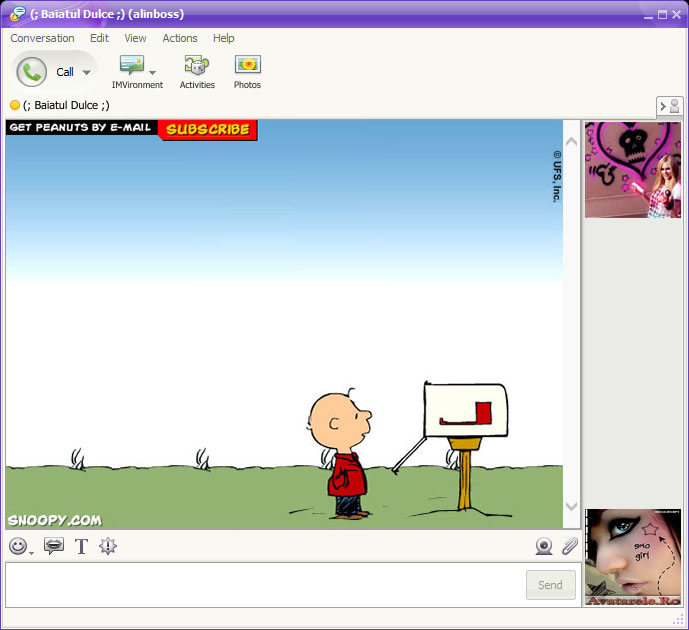The image size is (689, 630).
Task: Send a Buzz with the exclamation icon
Action: 108,546
